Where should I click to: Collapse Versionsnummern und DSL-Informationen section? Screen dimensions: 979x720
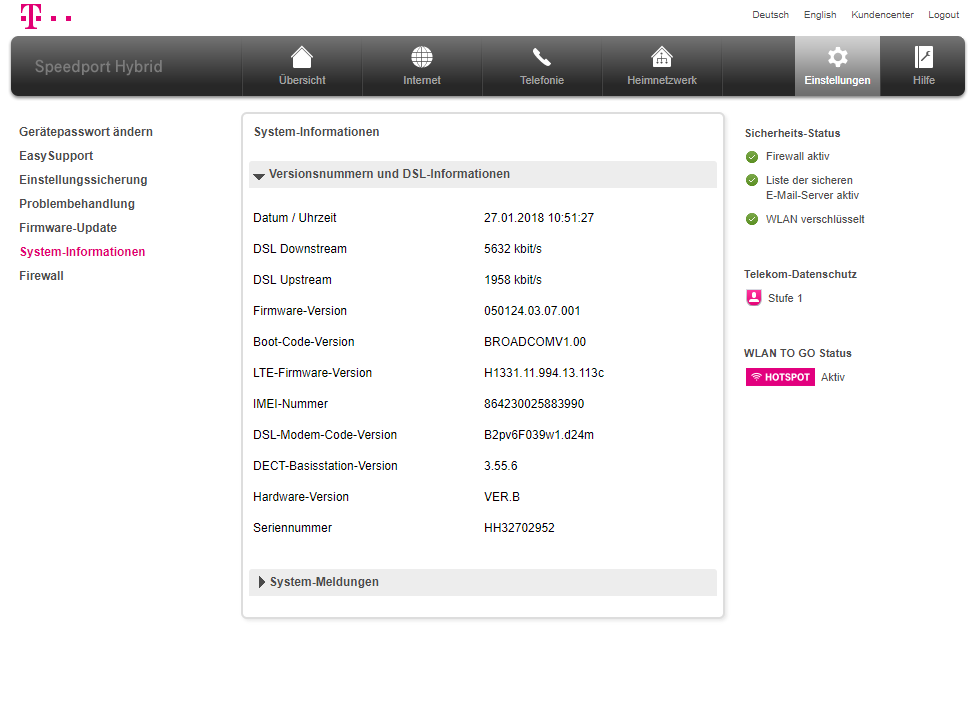[483, 174]
